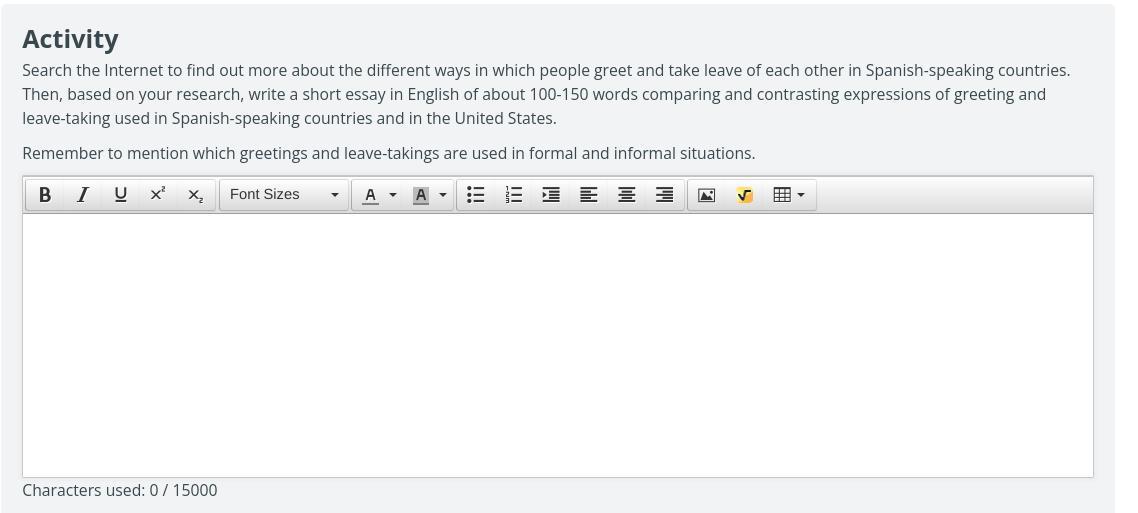Toggle underline formatting
The image size is (1138, 513).
pyautogui.click(x=120, y=194)
